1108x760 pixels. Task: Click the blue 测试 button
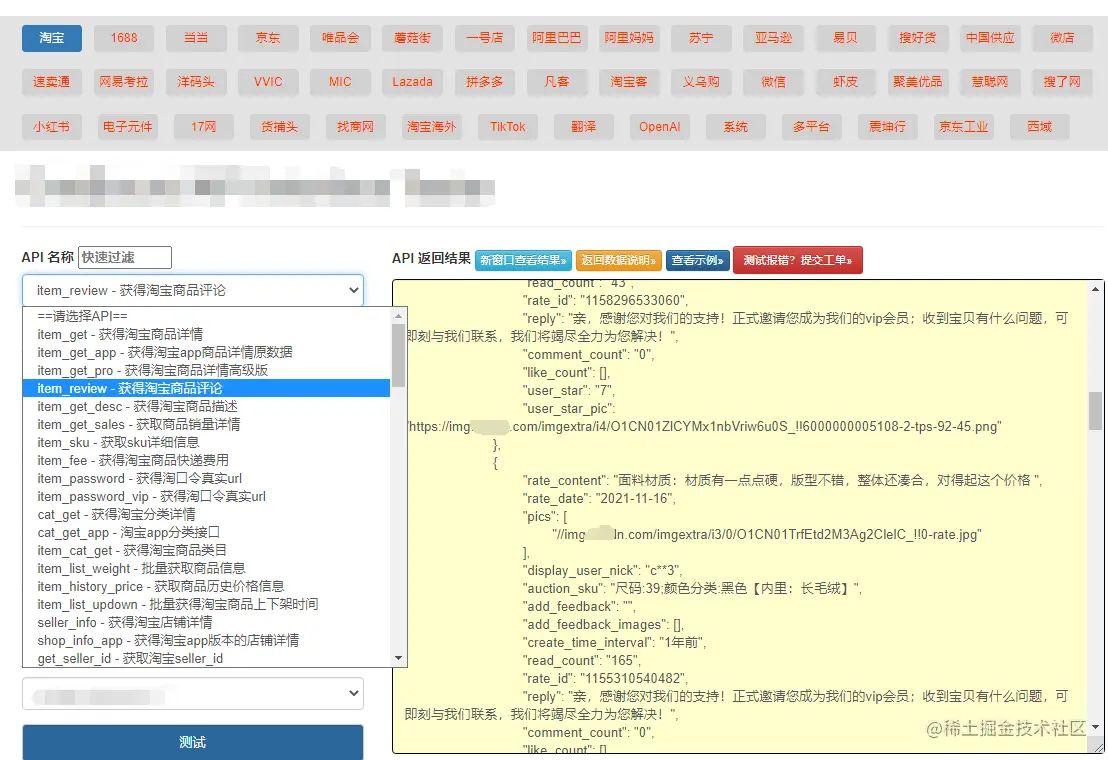pos(193,742)
